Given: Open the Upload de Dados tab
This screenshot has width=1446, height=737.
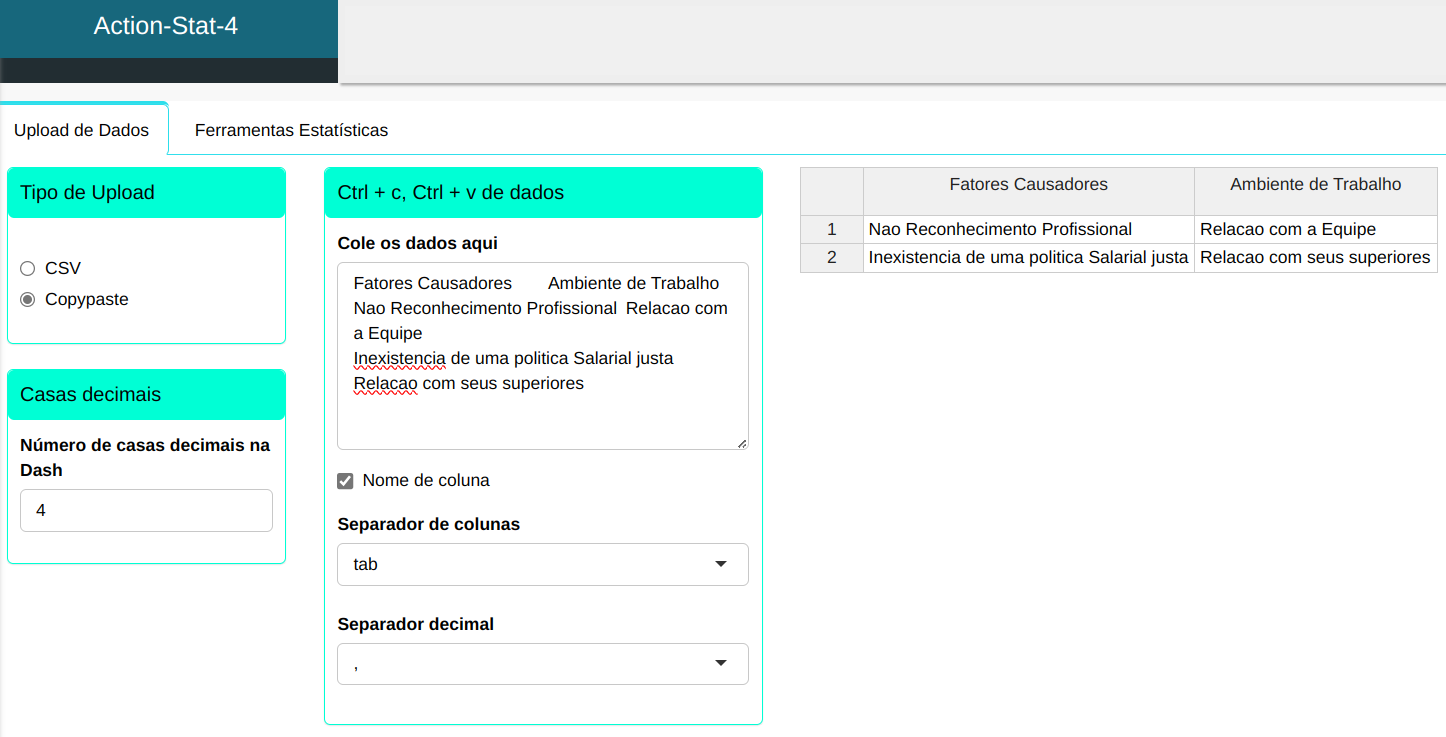Looking at the screenshot, I should pyautogui.click(x=82, y=130).
